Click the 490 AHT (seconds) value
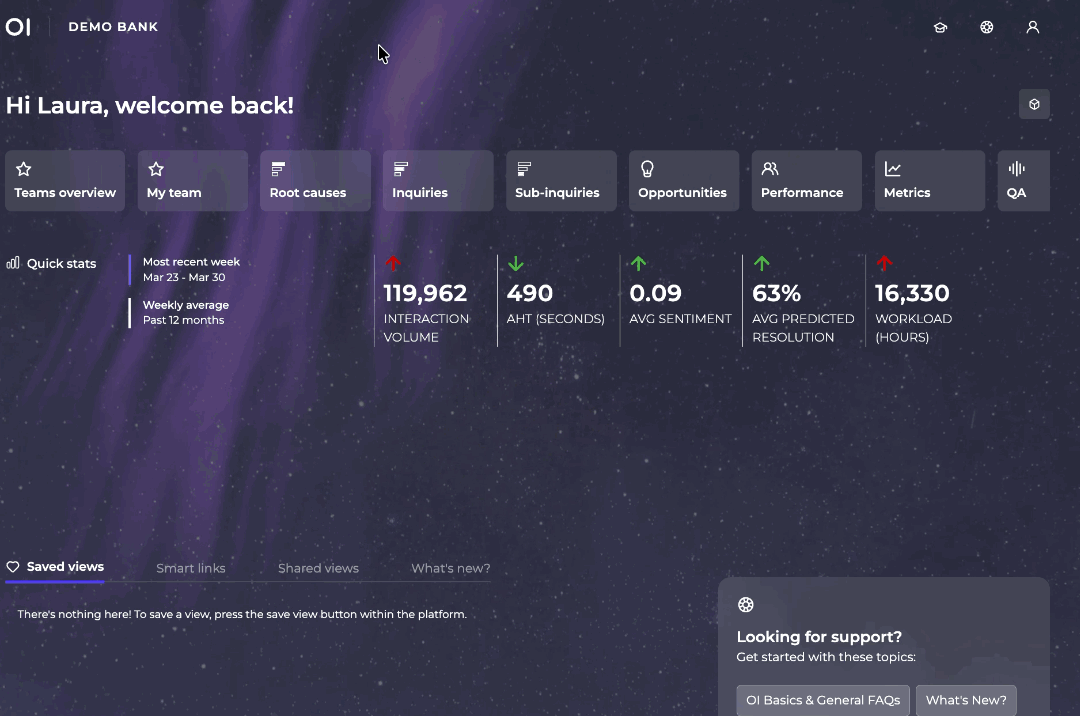 530,293
